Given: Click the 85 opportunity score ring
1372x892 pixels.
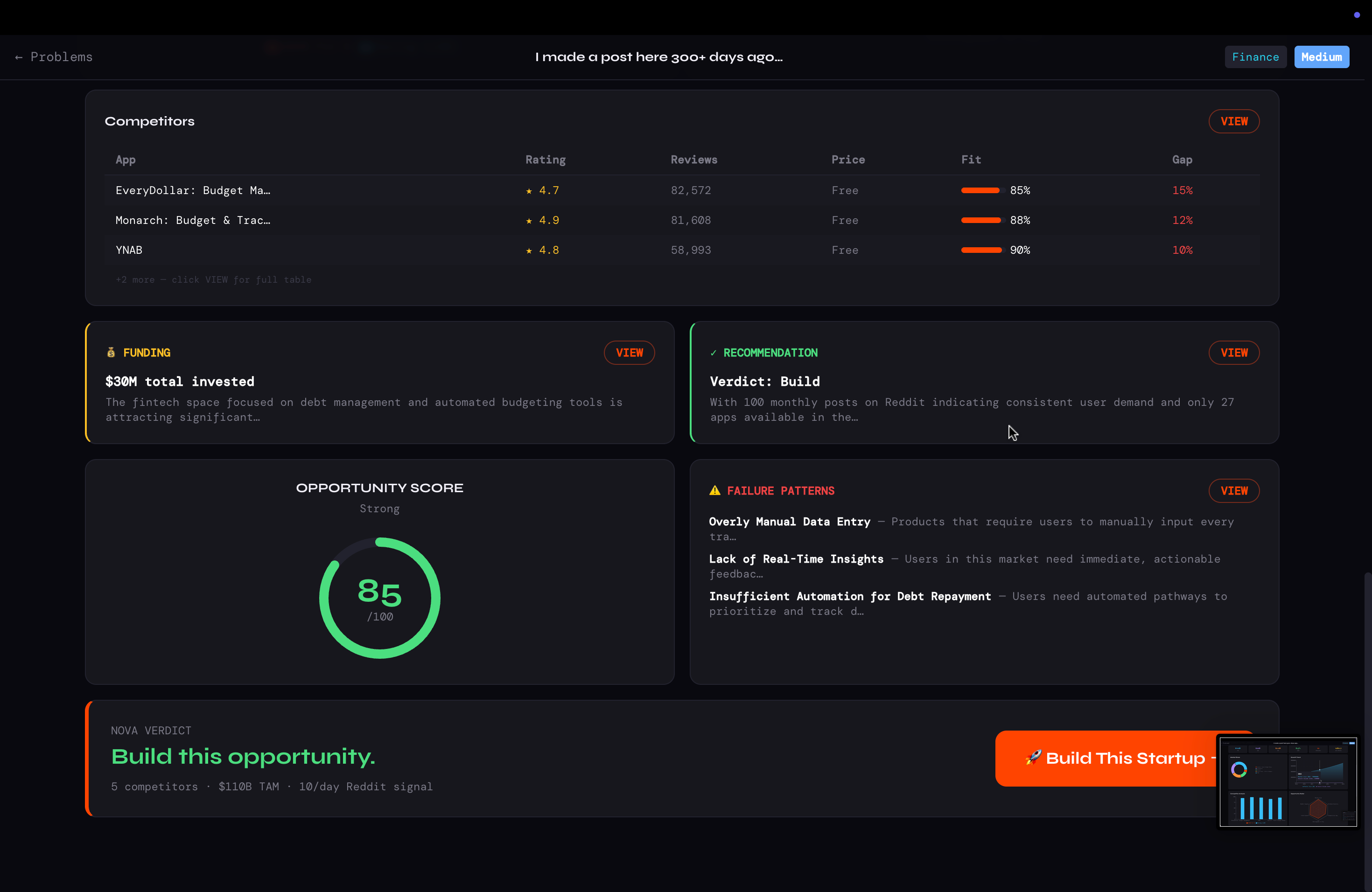Looking at the screenshot, I should coord(379,598).
